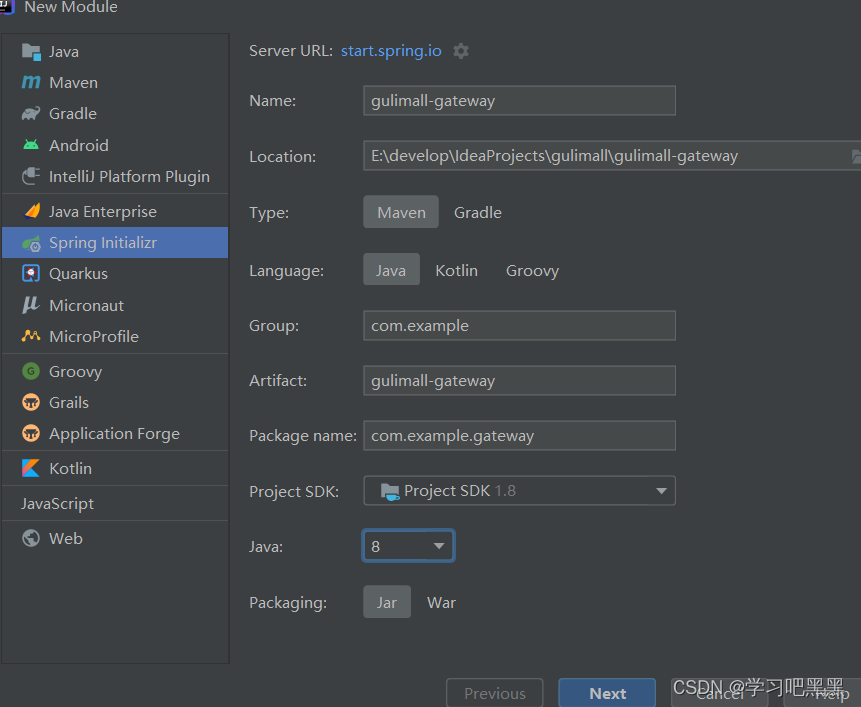Click the Quarkus icon
The image size is (861, 707).
tap(31, 273)
